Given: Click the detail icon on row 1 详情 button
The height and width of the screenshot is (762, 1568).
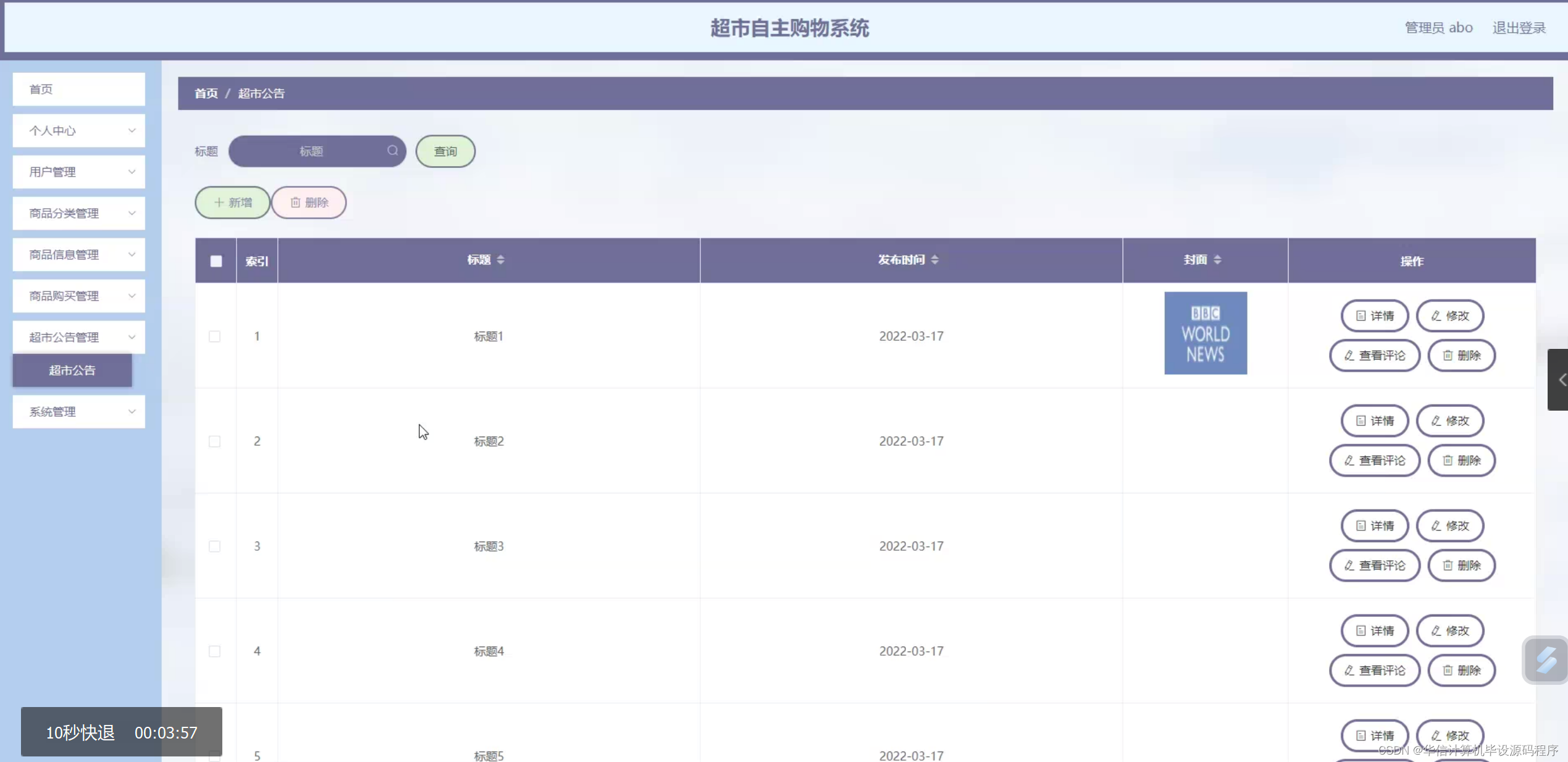Looking at the screenshot, I should tap(1361, 316).
